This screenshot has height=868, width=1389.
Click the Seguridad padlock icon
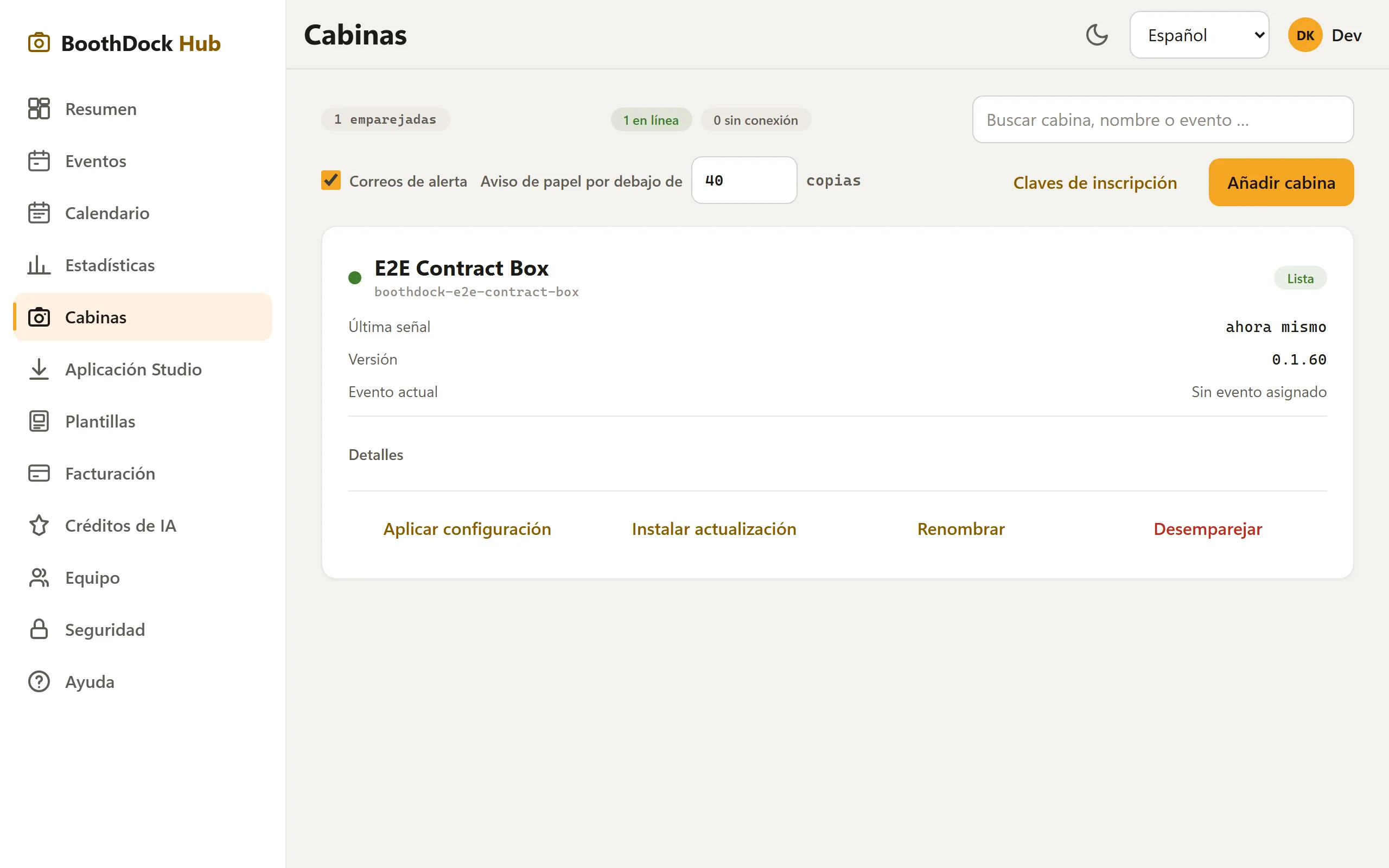click(x=39, y=629)
